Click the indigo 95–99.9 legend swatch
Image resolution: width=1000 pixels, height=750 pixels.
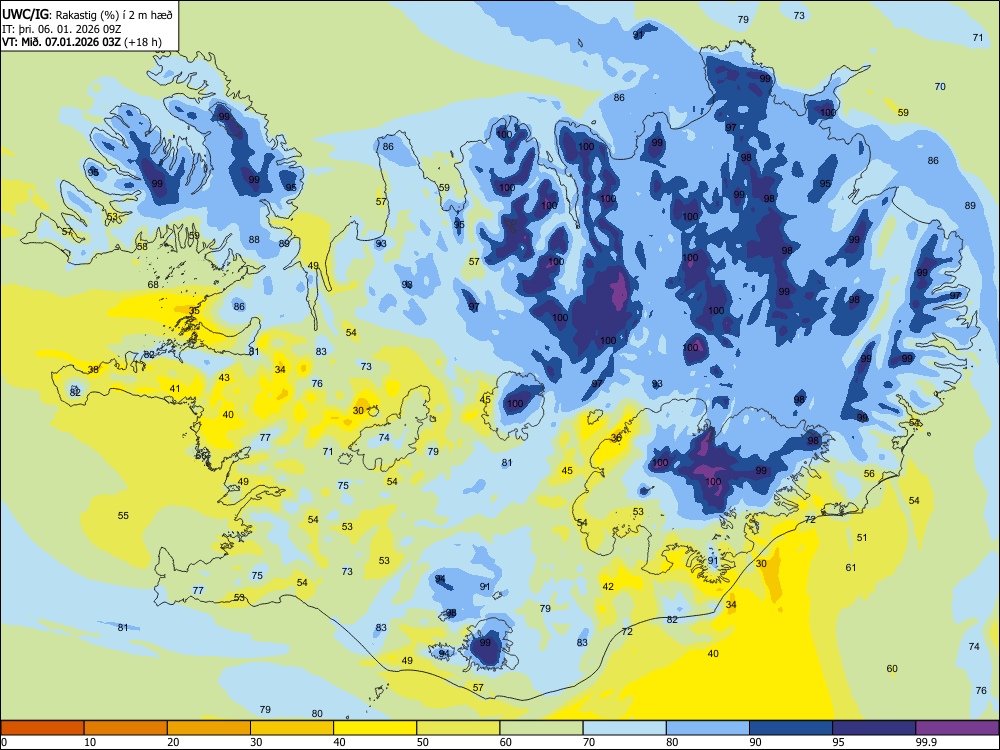coord(874,728)
